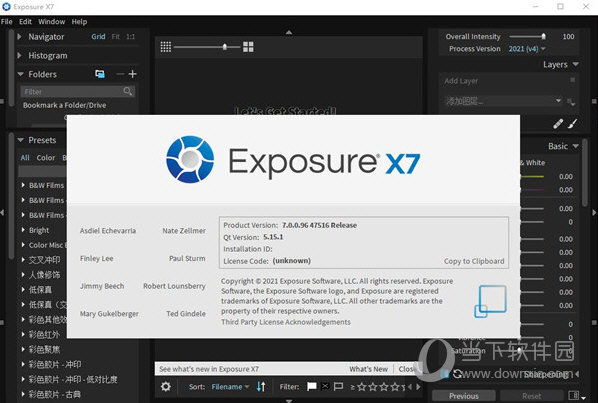
Task: Click Exposure X7 logo in About dialog
Action: click(293, 159)
